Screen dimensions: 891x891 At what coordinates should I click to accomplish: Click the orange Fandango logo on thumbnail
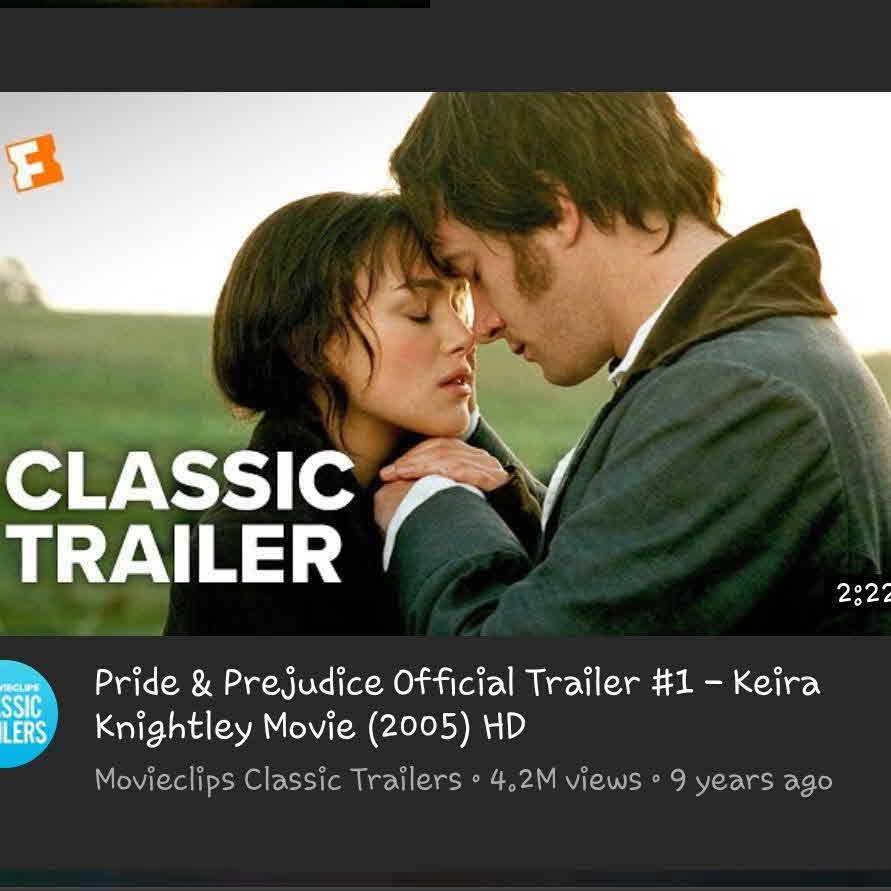[34, 162]
